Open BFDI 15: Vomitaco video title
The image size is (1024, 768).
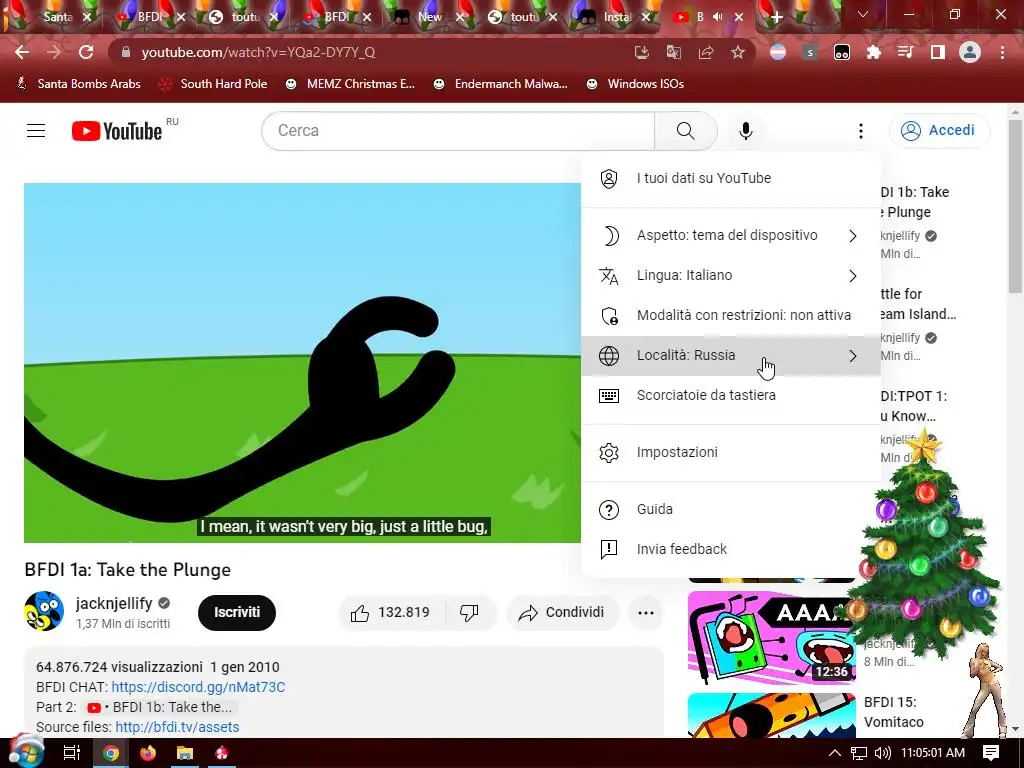pos(893,712)
